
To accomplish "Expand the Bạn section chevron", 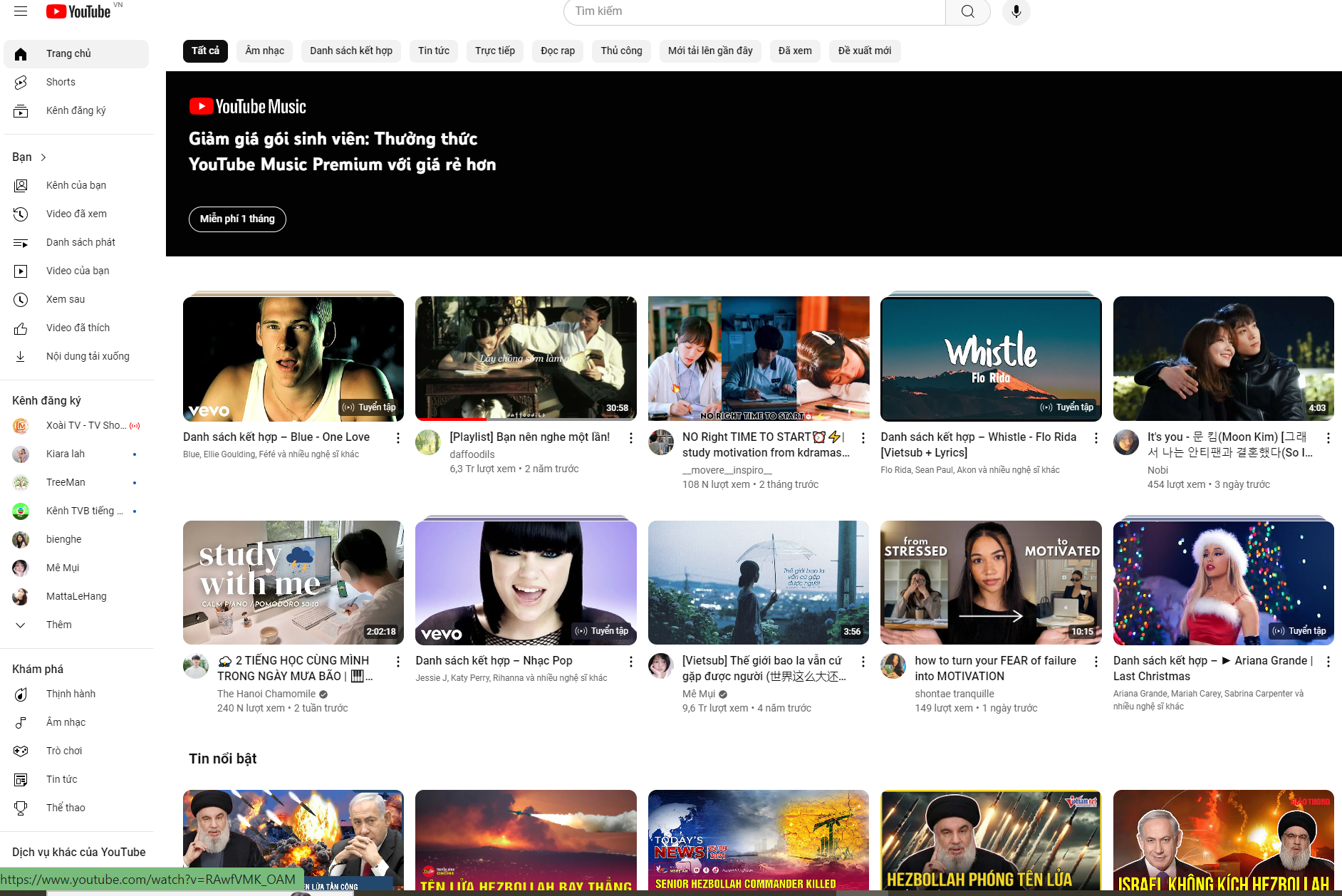I will pos(43,157).
